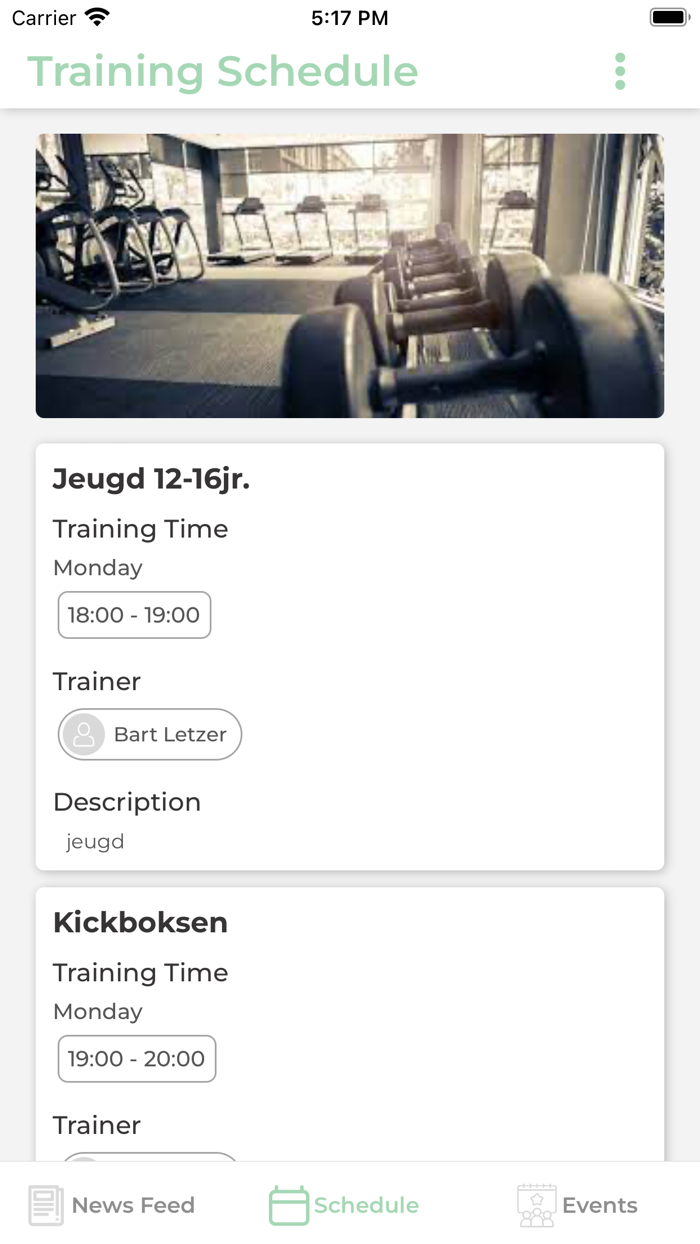Tap the Monday label under Kickboksen
Image resolution: width=700 pixels, height=1244 pixels.
98,1011
